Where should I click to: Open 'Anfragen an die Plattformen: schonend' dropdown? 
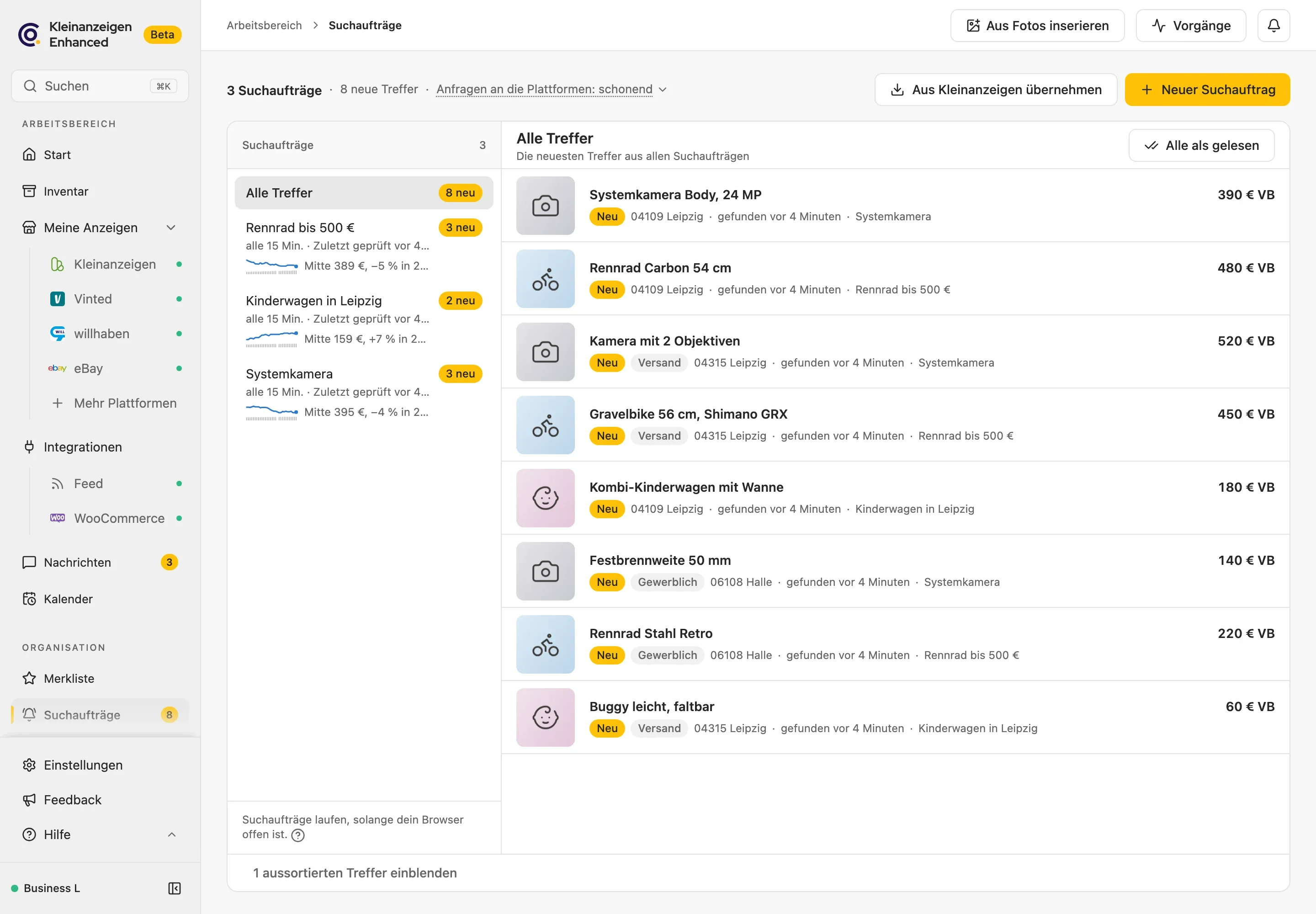click(552, 89)
